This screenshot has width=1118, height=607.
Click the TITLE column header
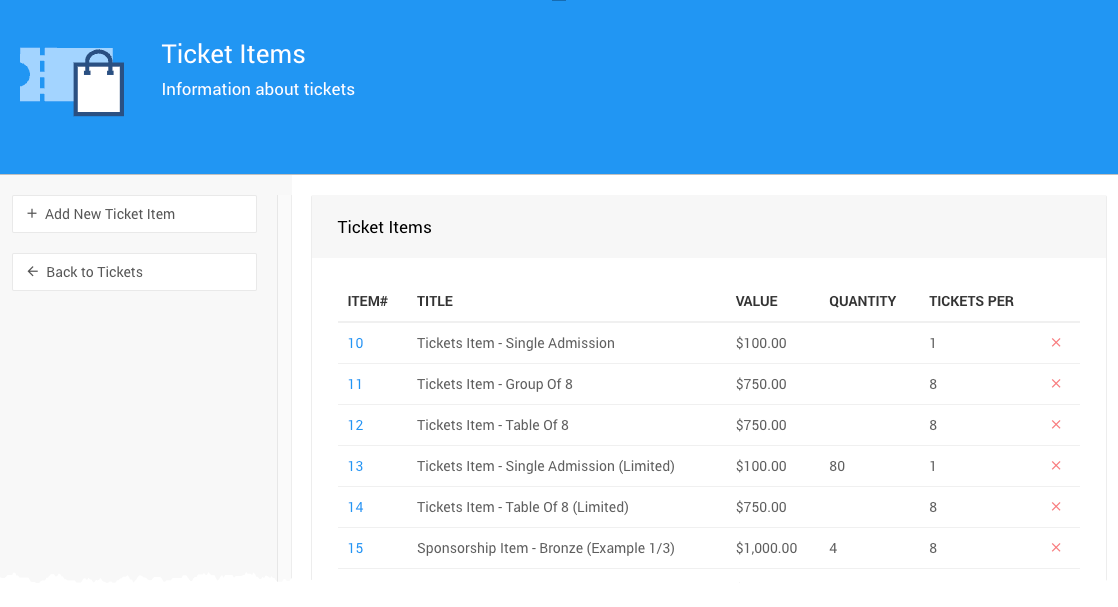435,301
